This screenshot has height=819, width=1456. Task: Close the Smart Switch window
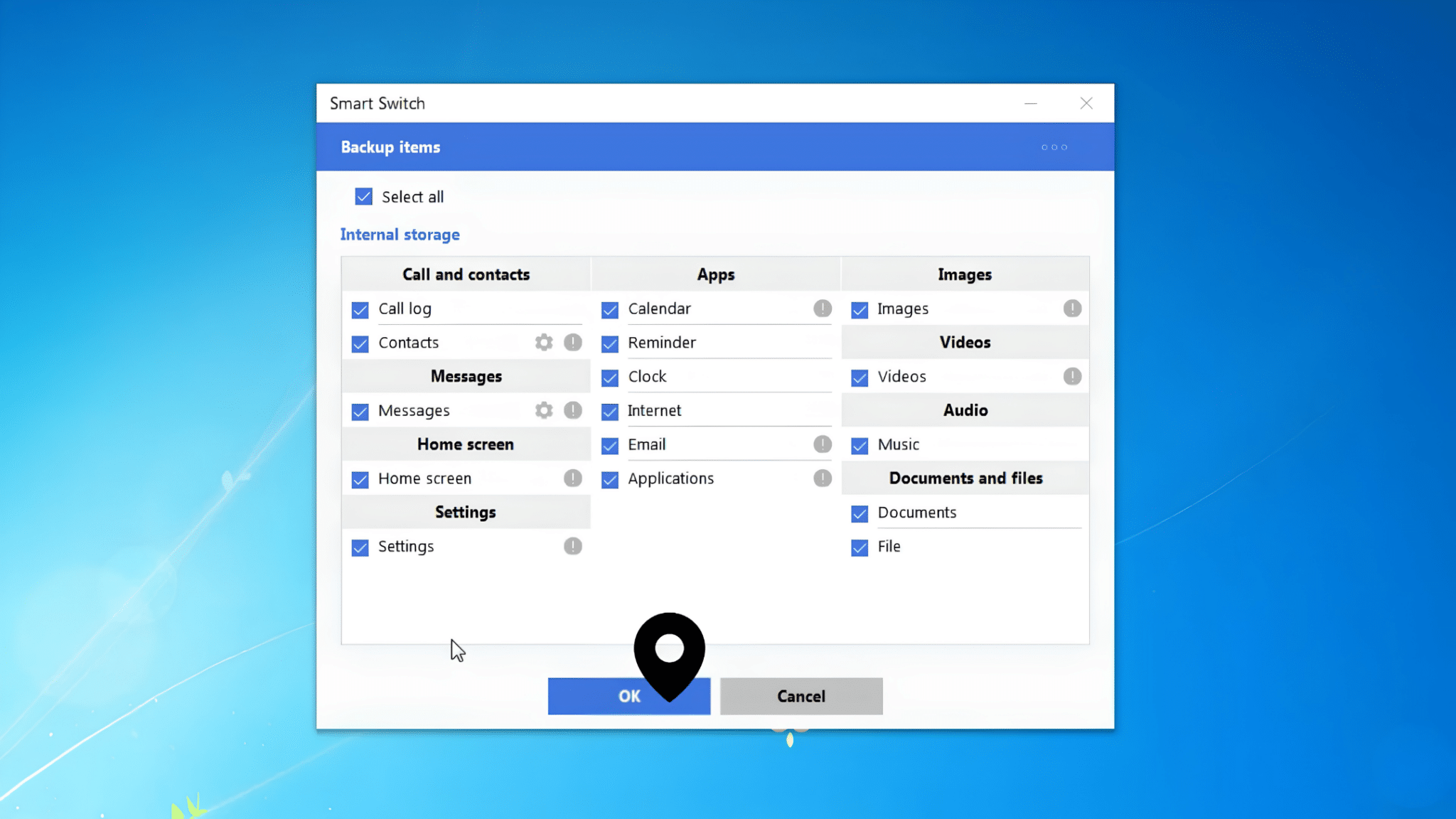coord(1086,104)
